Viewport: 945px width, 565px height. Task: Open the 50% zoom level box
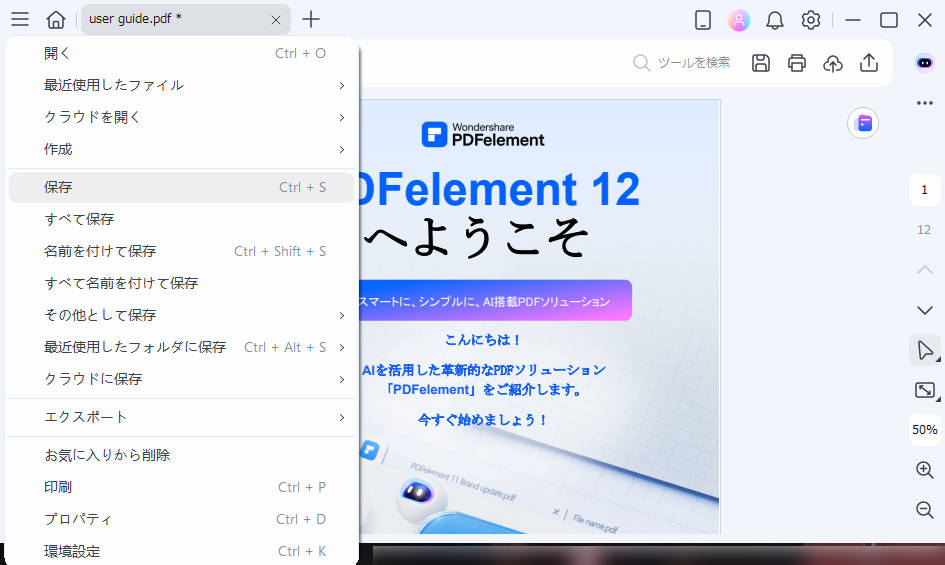[925, 430]
